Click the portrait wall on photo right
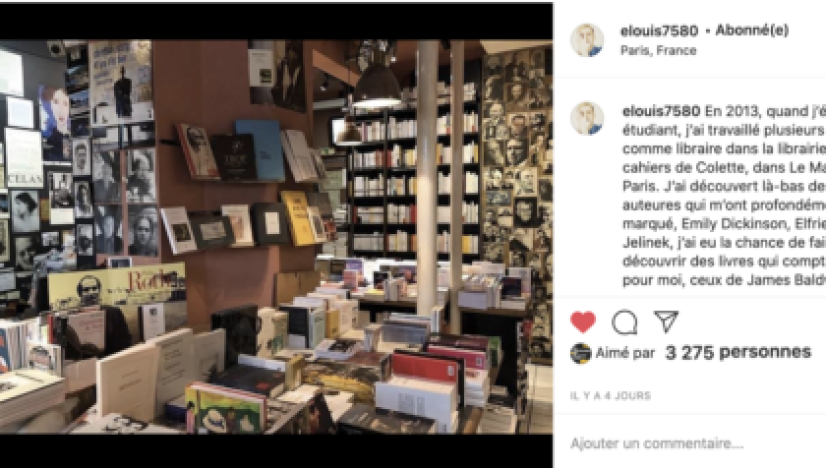Image resolution: width=826 pixels, height=468 pixels. pyautogui.click(x=517, y=174)
